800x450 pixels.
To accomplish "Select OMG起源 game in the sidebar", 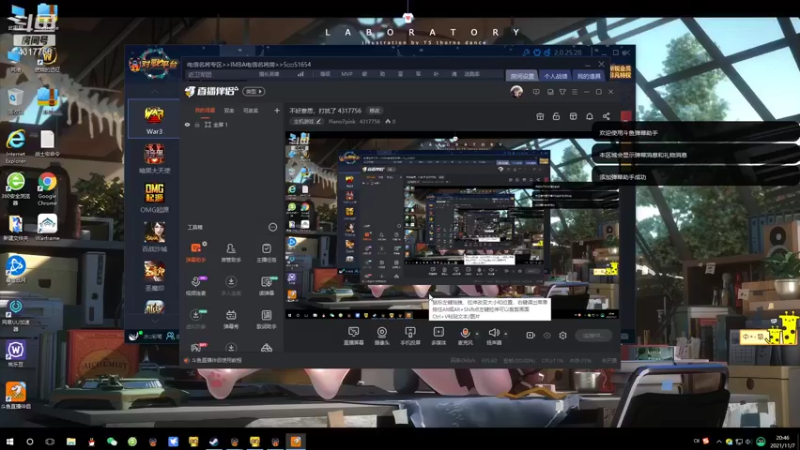I will 154,198.
